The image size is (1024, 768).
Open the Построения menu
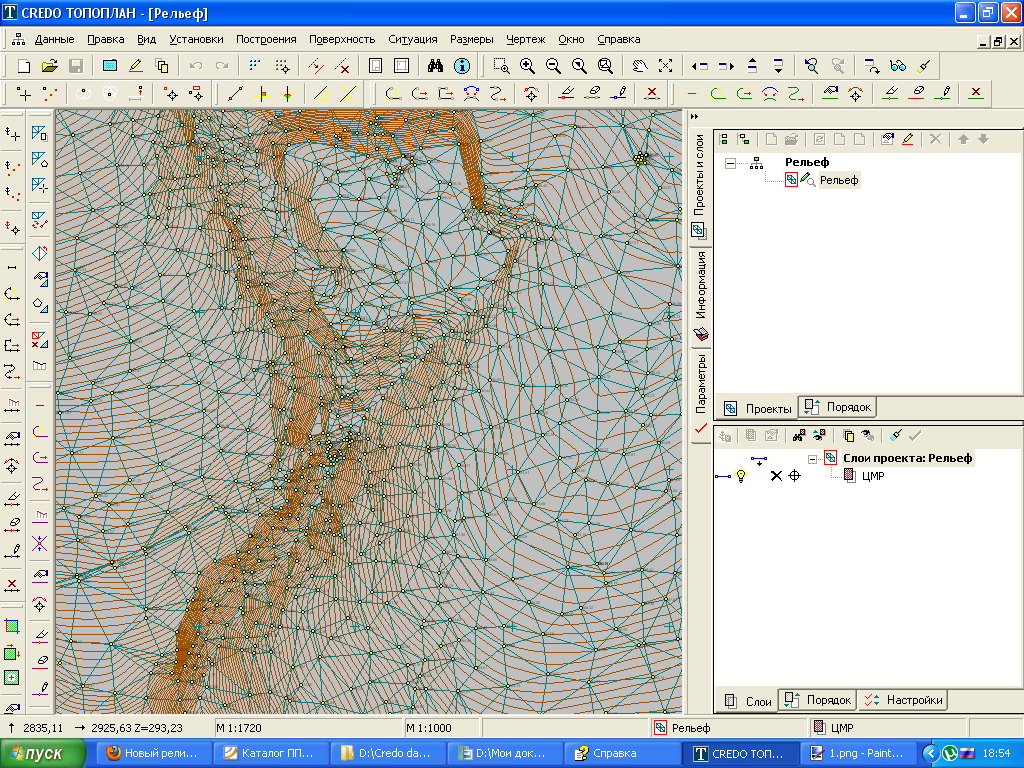tap(266, 39)
